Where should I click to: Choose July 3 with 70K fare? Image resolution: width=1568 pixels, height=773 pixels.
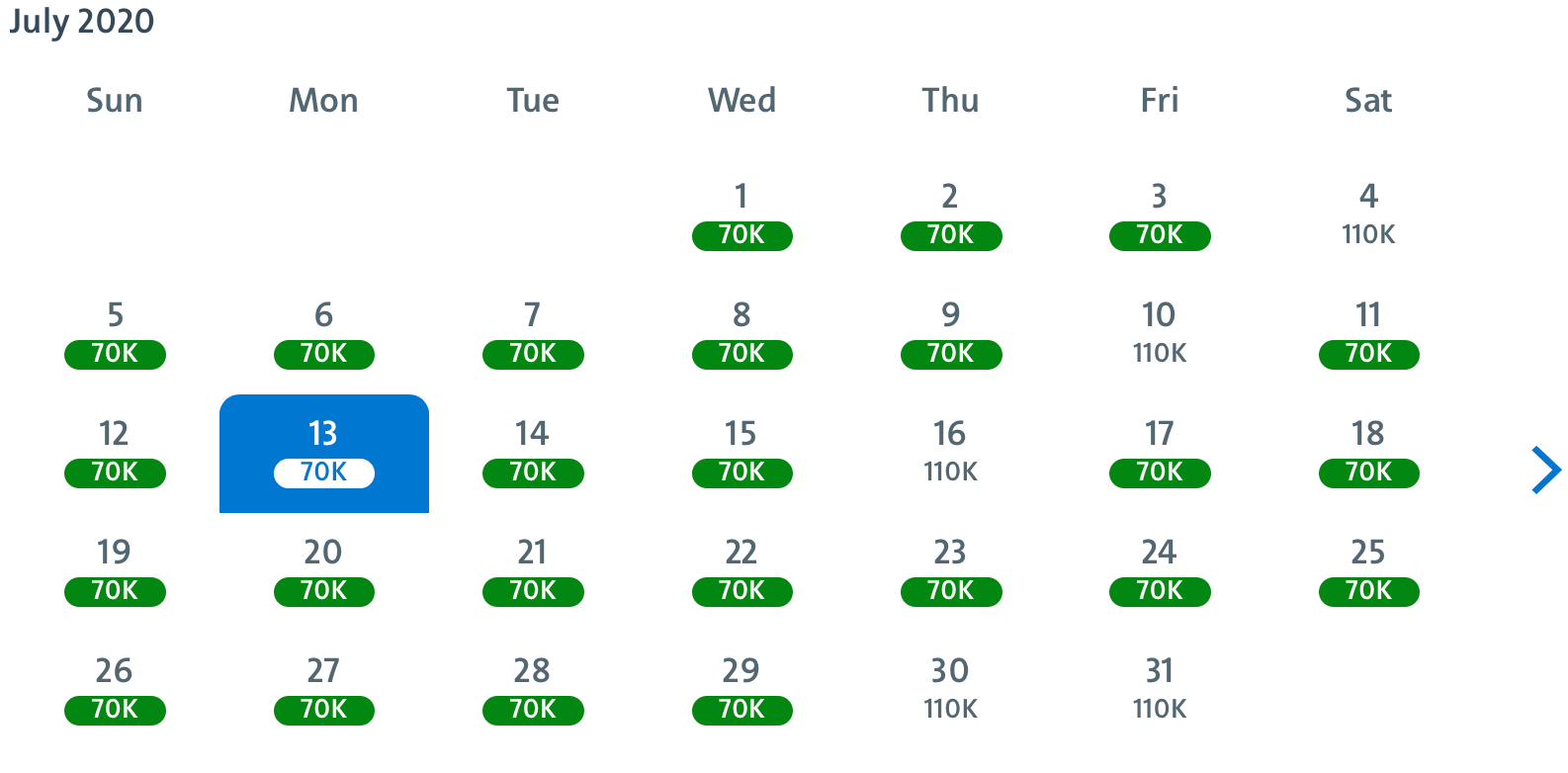[1160, 216]
